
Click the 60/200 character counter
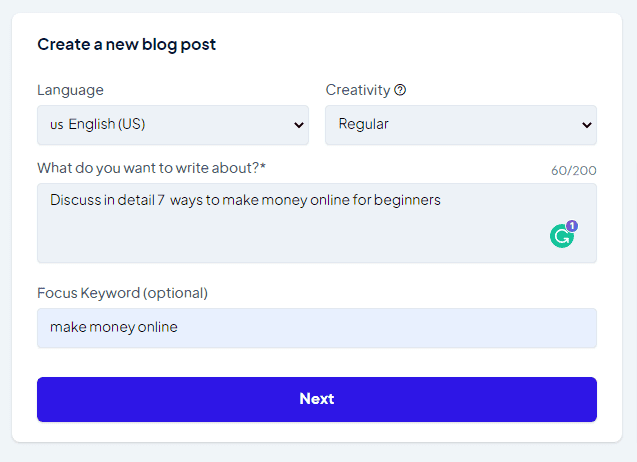[574, 170]
